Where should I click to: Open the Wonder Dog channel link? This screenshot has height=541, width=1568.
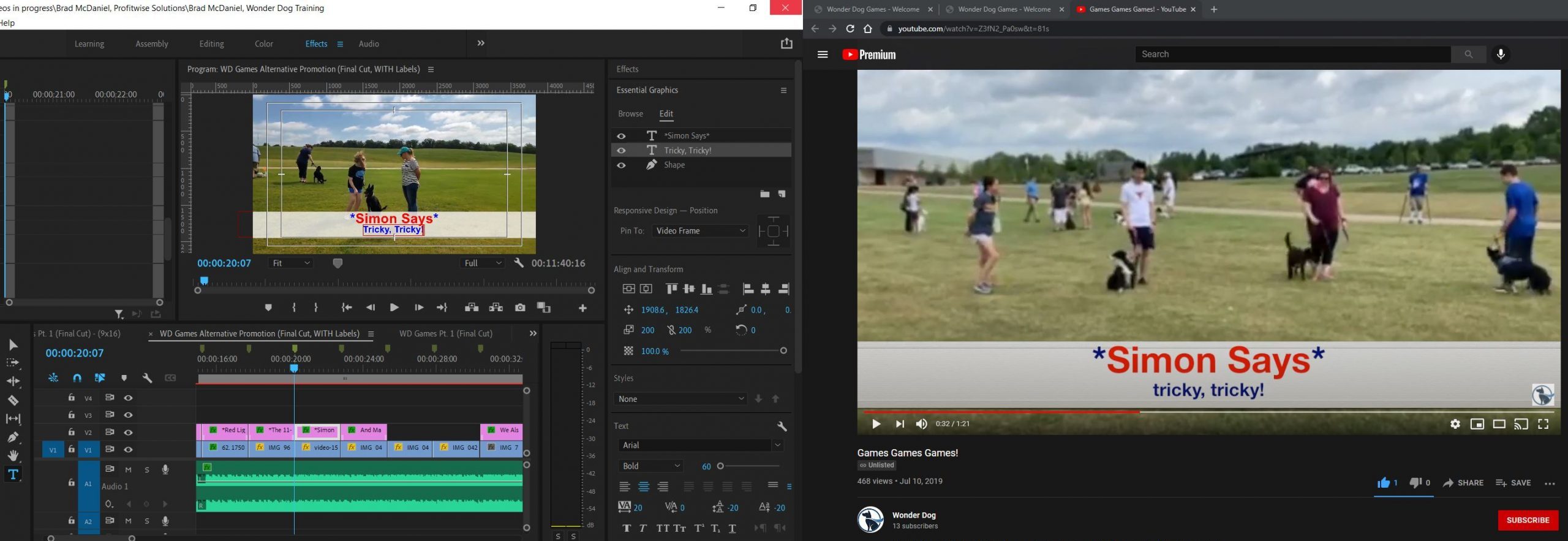pyautogui.click(x=914, y=515)
